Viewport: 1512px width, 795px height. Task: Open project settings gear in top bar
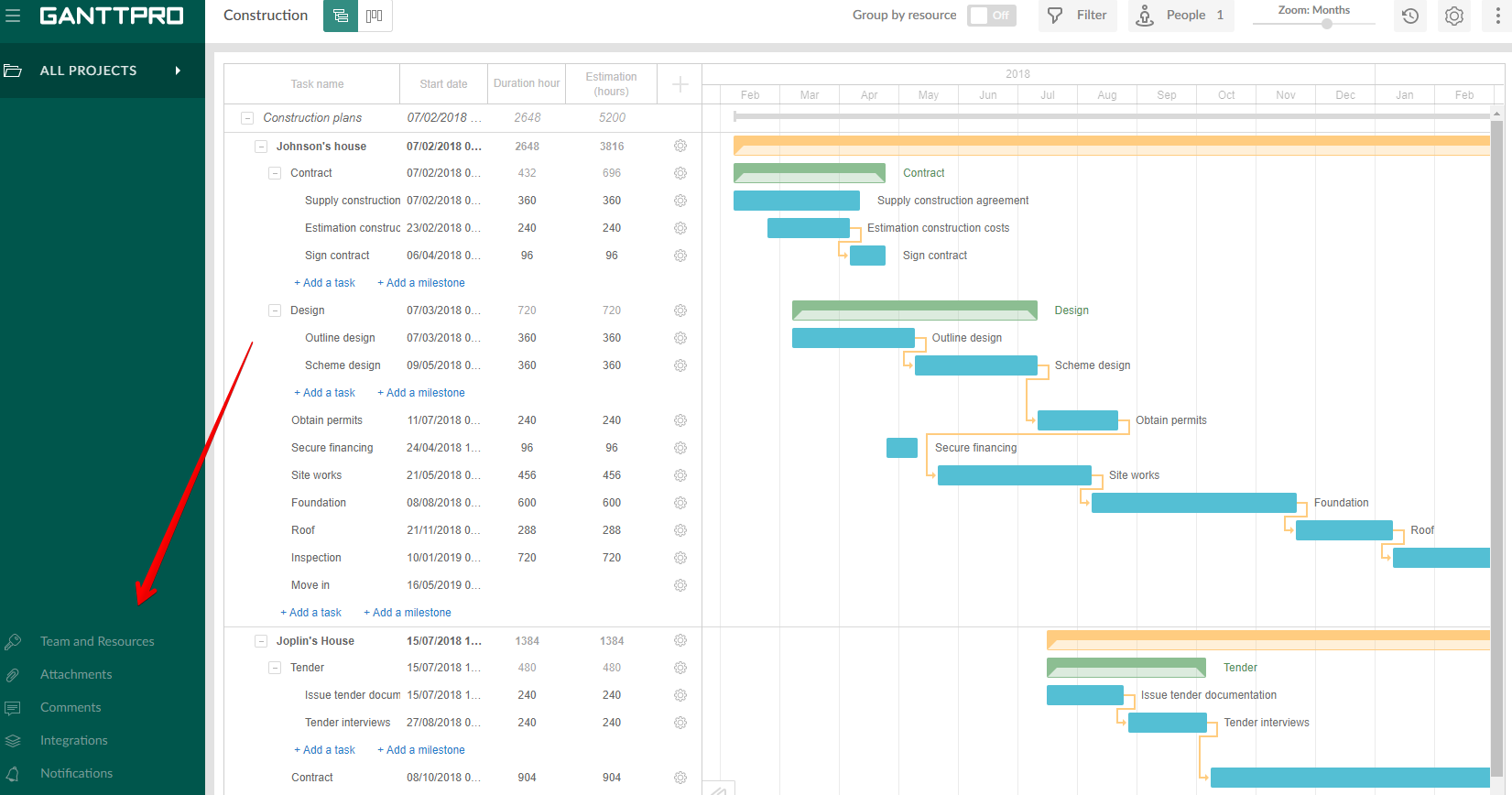click(x=1454, y=16)
